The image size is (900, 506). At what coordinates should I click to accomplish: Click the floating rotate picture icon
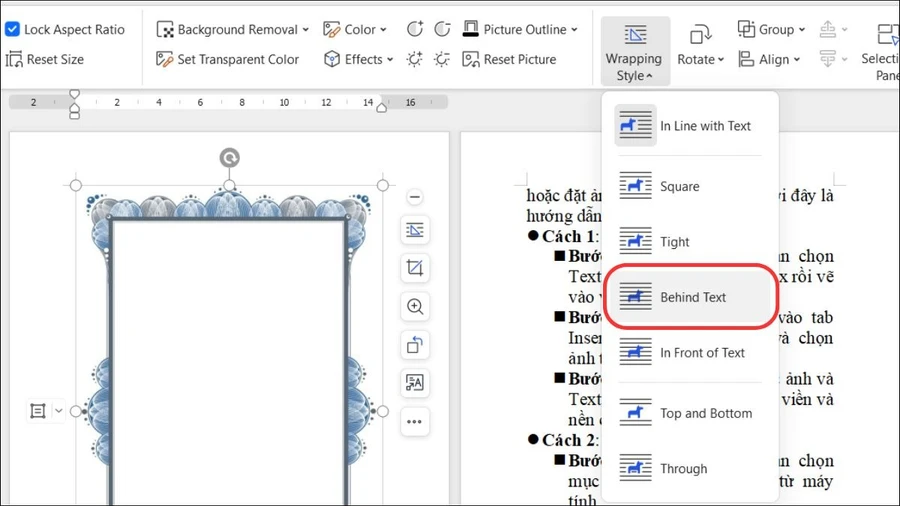[x=414, y=345]
